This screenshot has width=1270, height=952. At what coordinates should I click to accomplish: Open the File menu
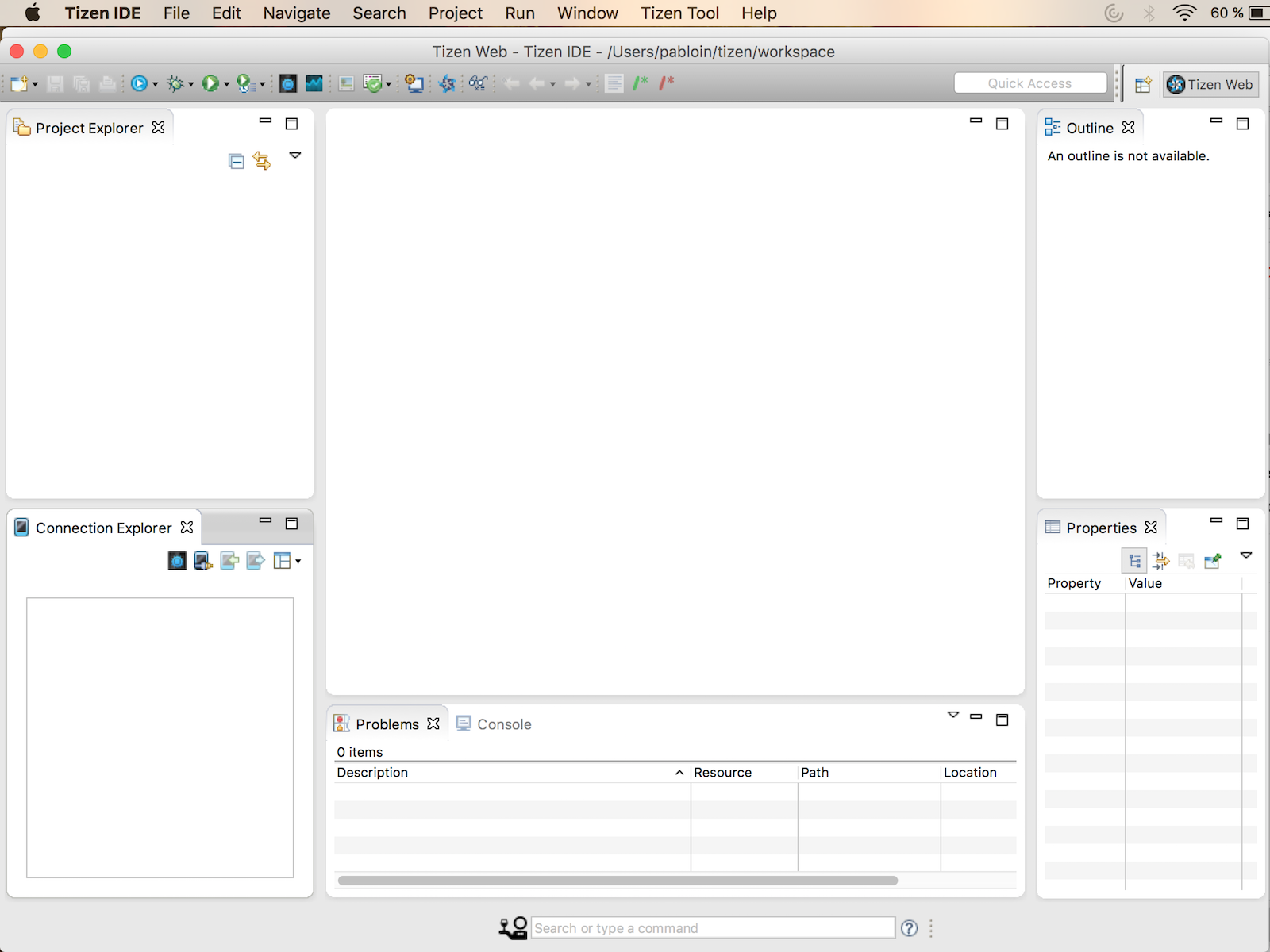point(176,13)
